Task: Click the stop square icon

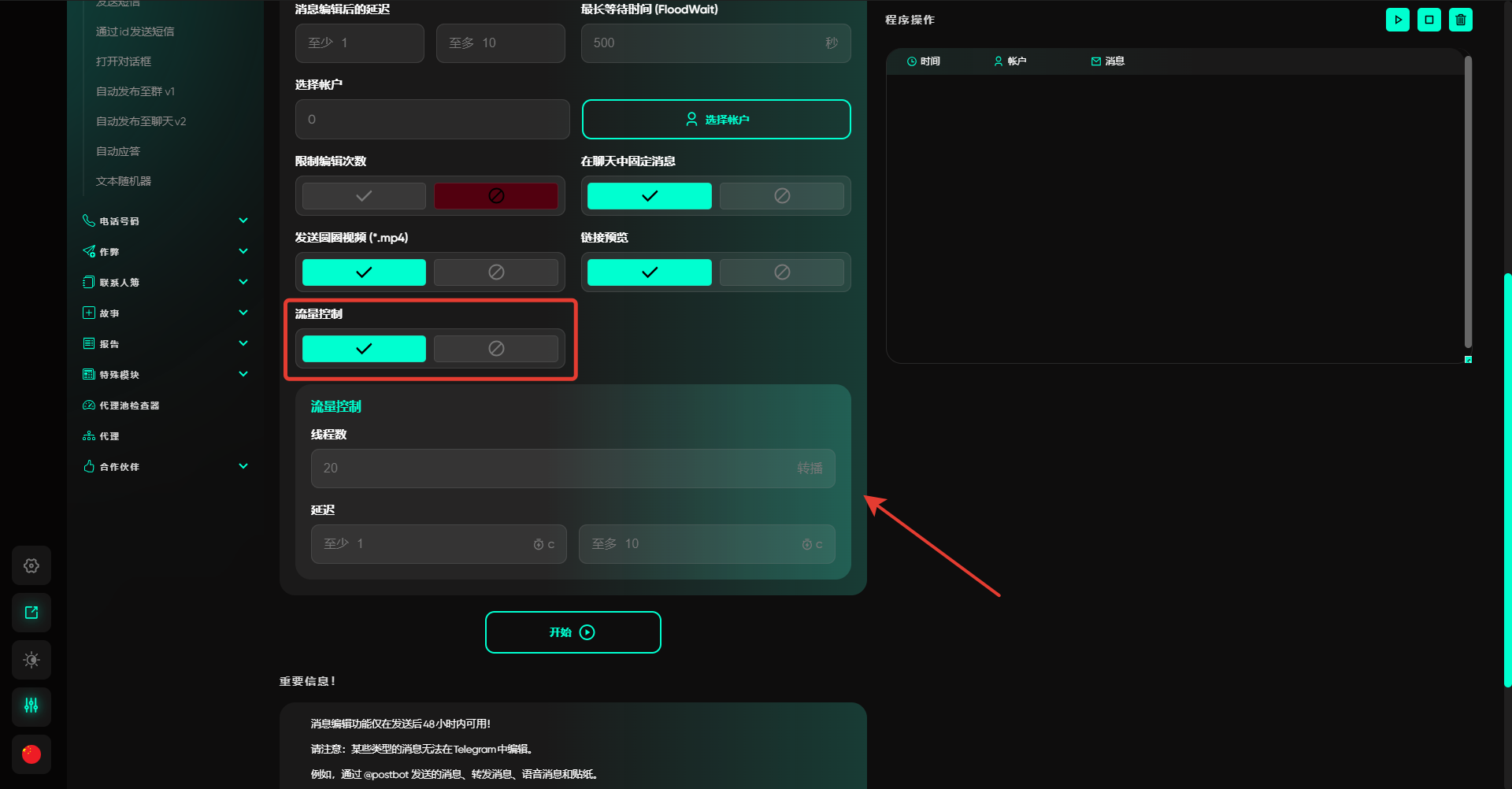Action: pyautogui.click(x=1429, y=20)
